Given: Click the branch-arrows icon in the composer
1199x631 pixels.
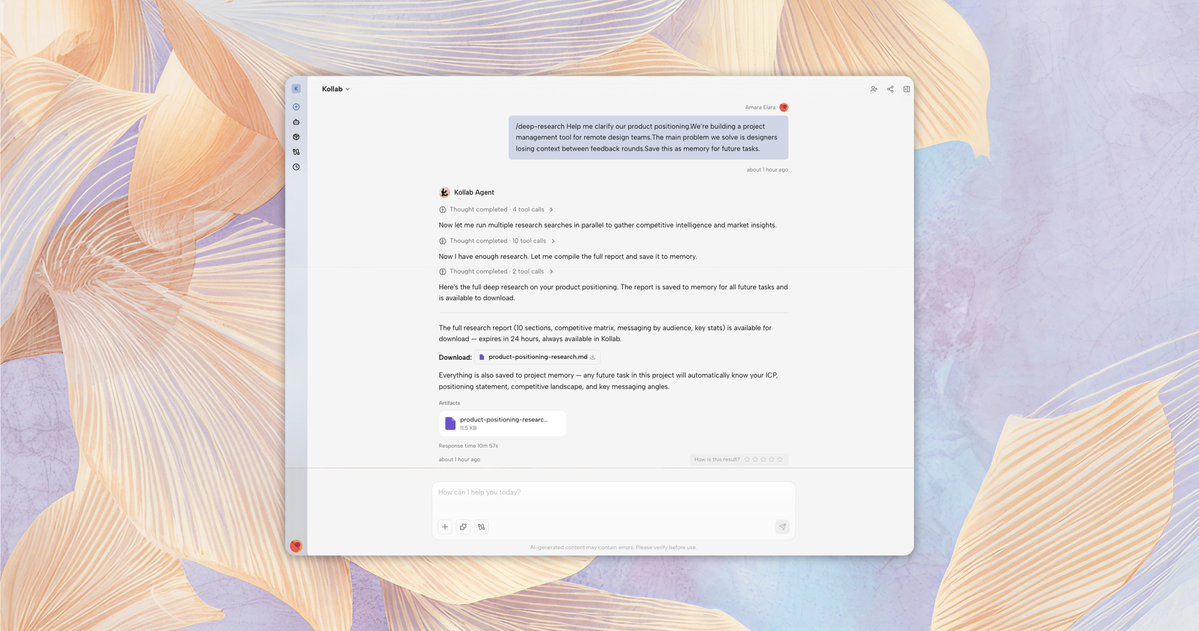Looking at the screenshot, I should point(482,527).
